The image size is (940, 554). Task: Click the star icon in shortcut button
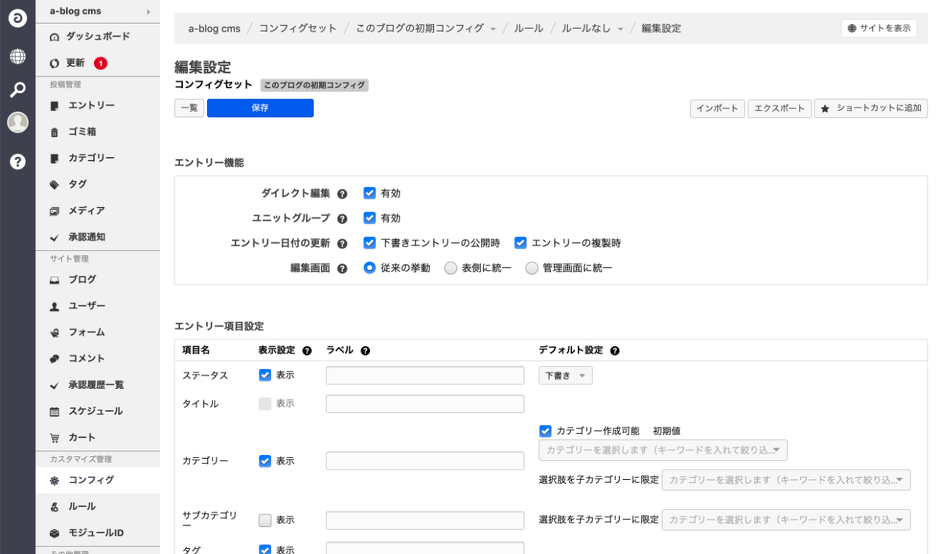(x=825, y=109)
